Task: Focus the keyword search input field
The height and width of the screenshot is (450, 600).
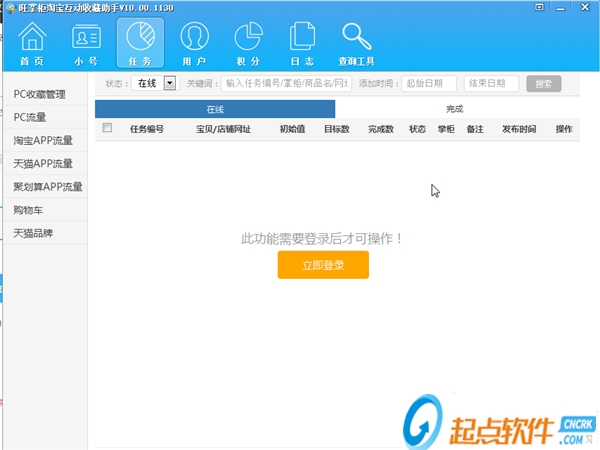Action: click(286, 83)
